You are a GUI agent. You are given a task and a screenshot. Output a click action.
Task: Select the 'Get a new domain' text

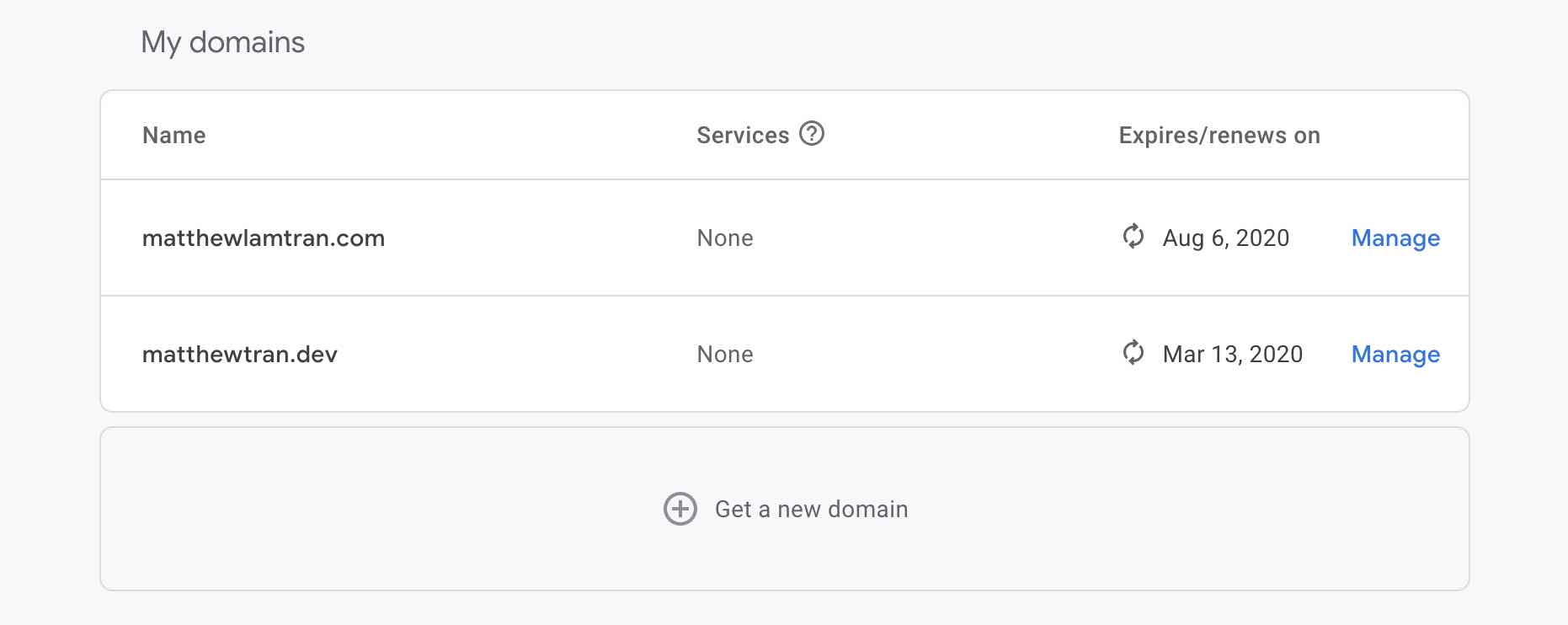click(x=811, y=510)
